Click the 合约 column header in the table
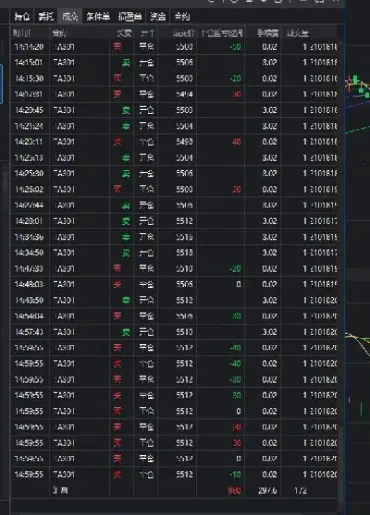Image resolution: width=370 pixels, height=515 pixels. click(x=59, y=33)
